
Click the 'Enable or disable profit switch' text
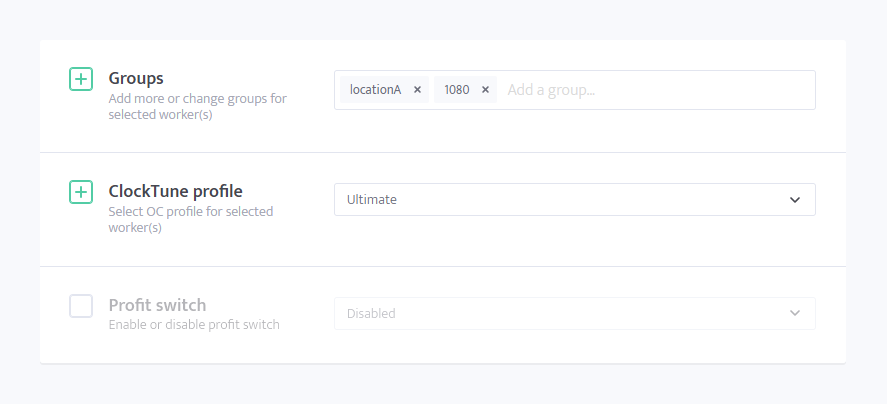pos(194,325)
